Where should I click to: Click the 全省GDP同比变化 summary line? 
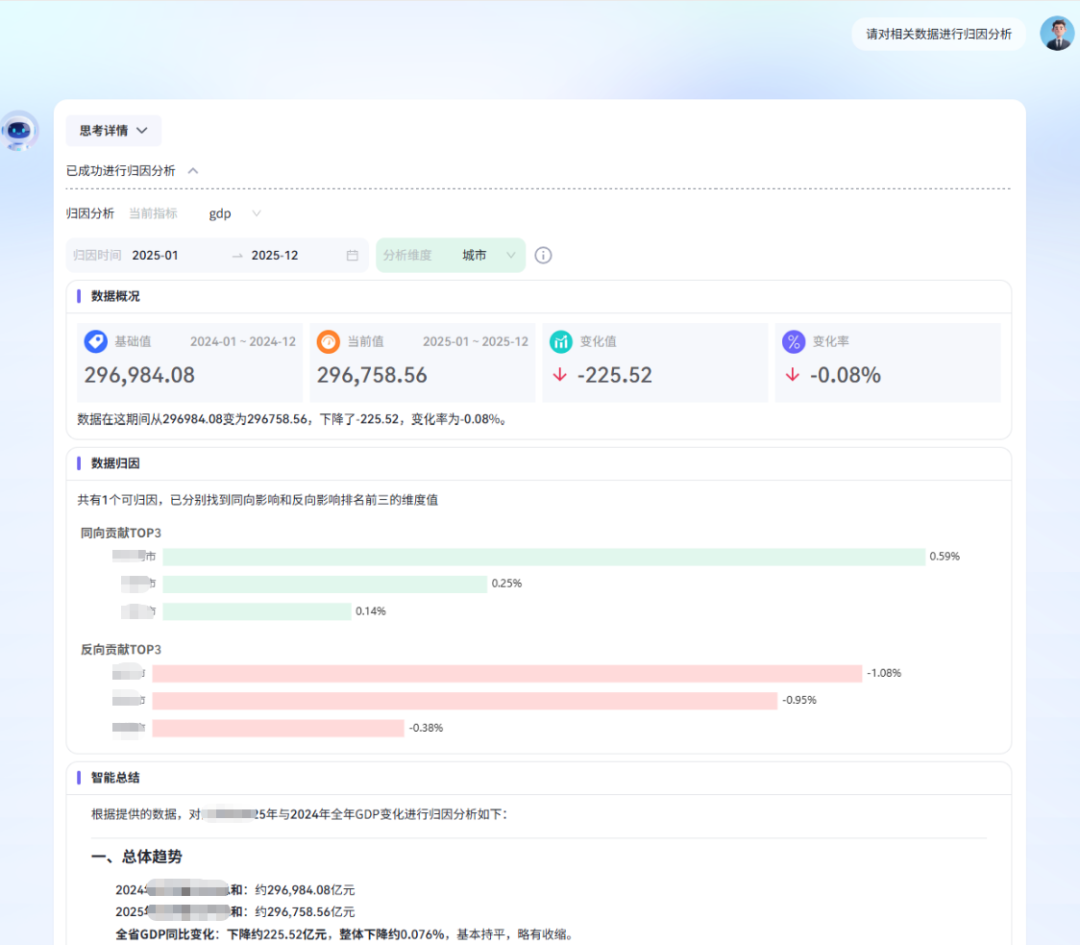[x=345, y=935]
